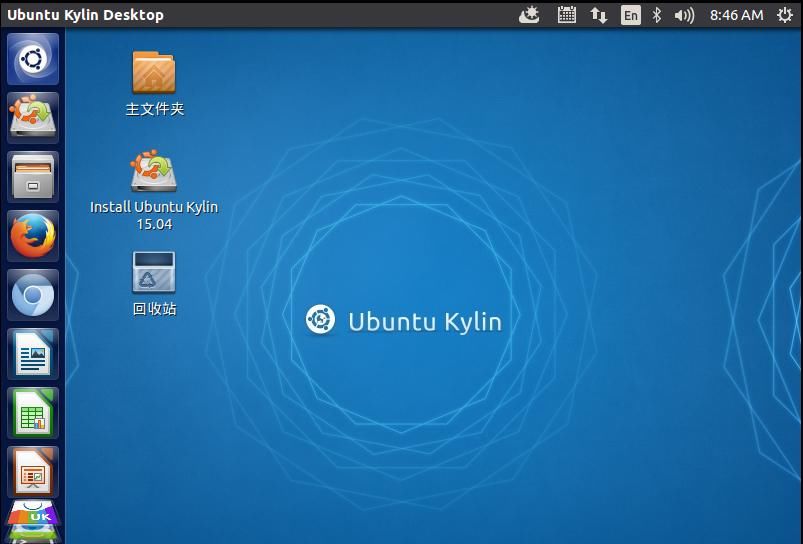Click the 8:46 AM clock

736,15
